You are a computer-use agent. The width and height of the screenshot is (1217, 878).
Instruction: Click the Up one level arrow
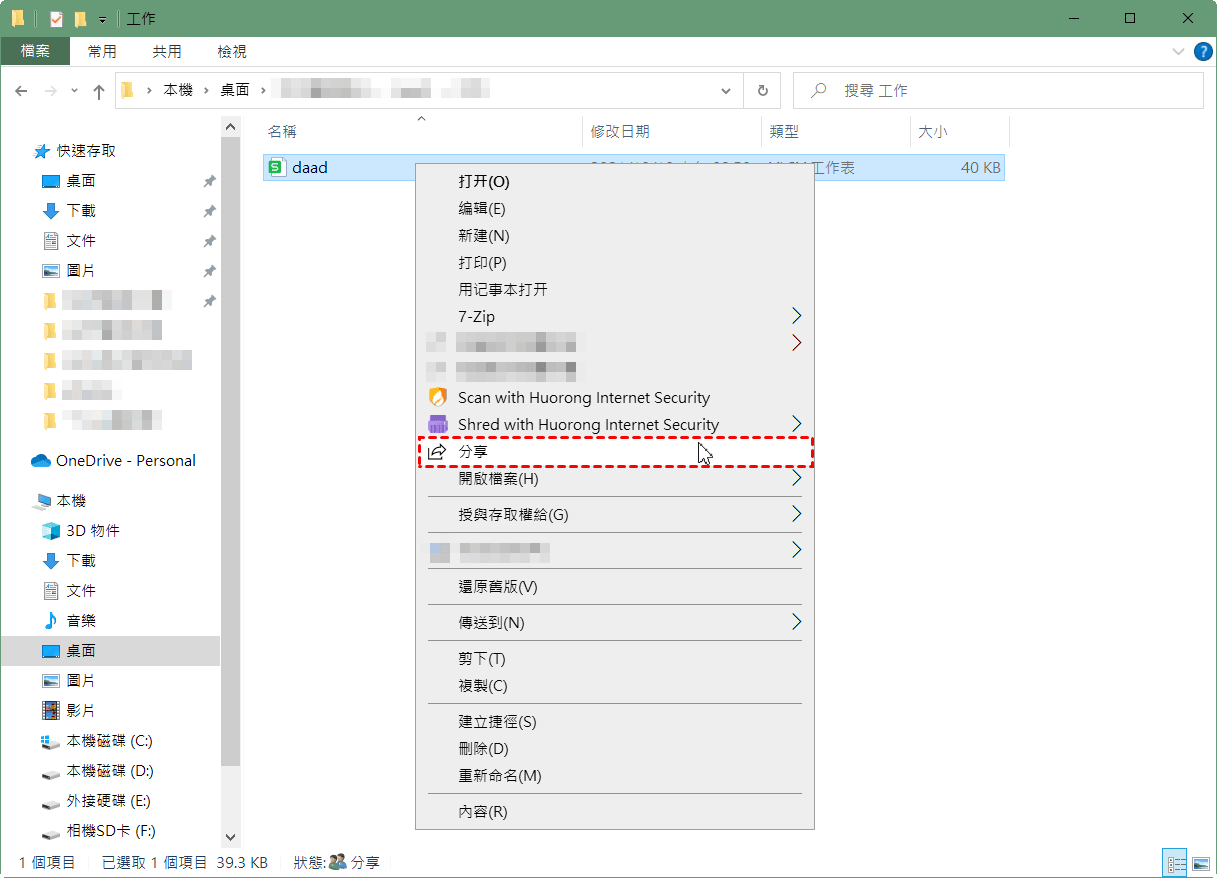pos(99,91)
